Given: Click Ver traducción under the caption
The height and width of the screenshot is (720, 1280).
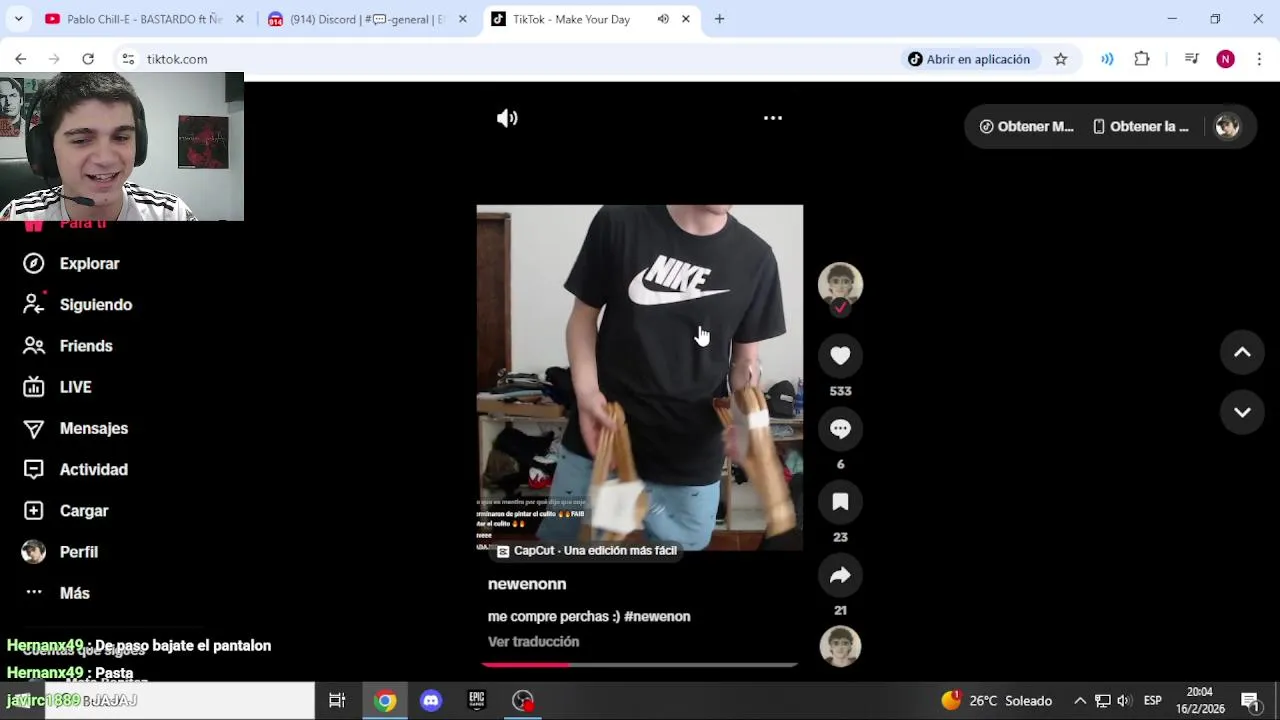Looking at the screenshot, I should coord(533,642).
